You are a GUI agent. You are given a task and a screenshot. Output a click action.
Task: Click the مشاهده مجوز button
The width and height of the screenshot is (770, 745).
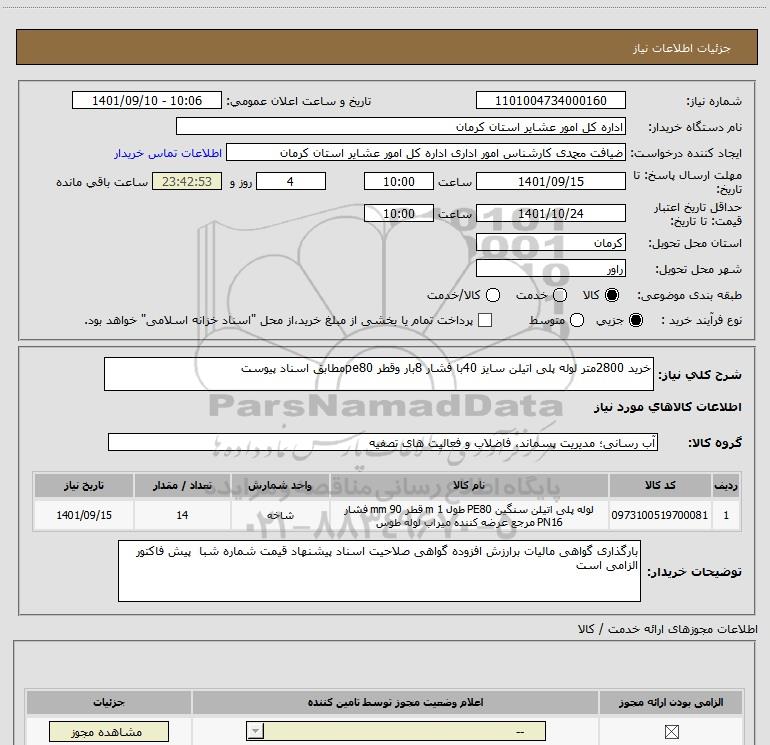pos(109,732)
